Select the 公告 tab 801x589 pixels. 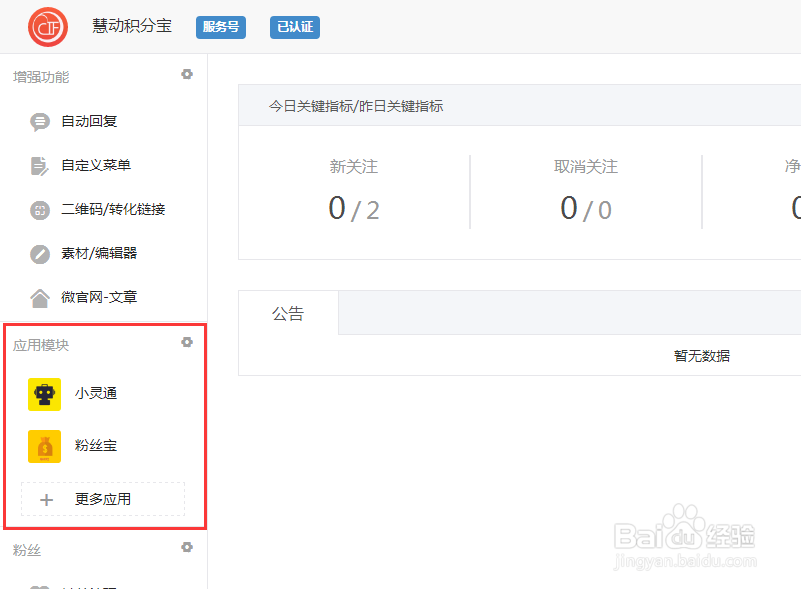288,313
